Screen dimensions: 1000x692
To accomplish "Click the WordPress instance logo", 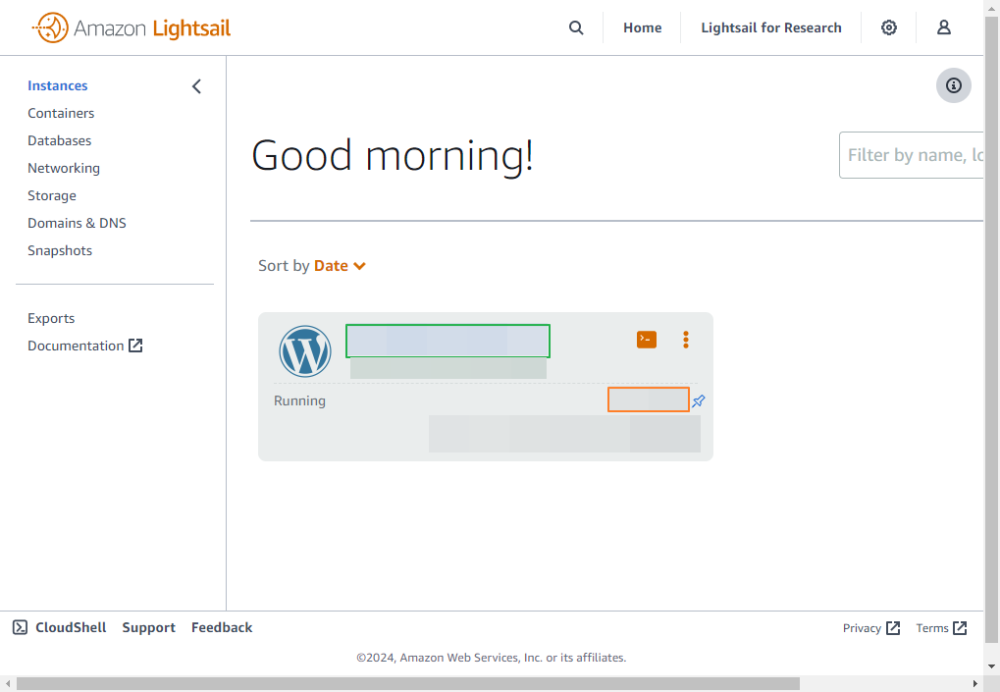I will [305, 351].
